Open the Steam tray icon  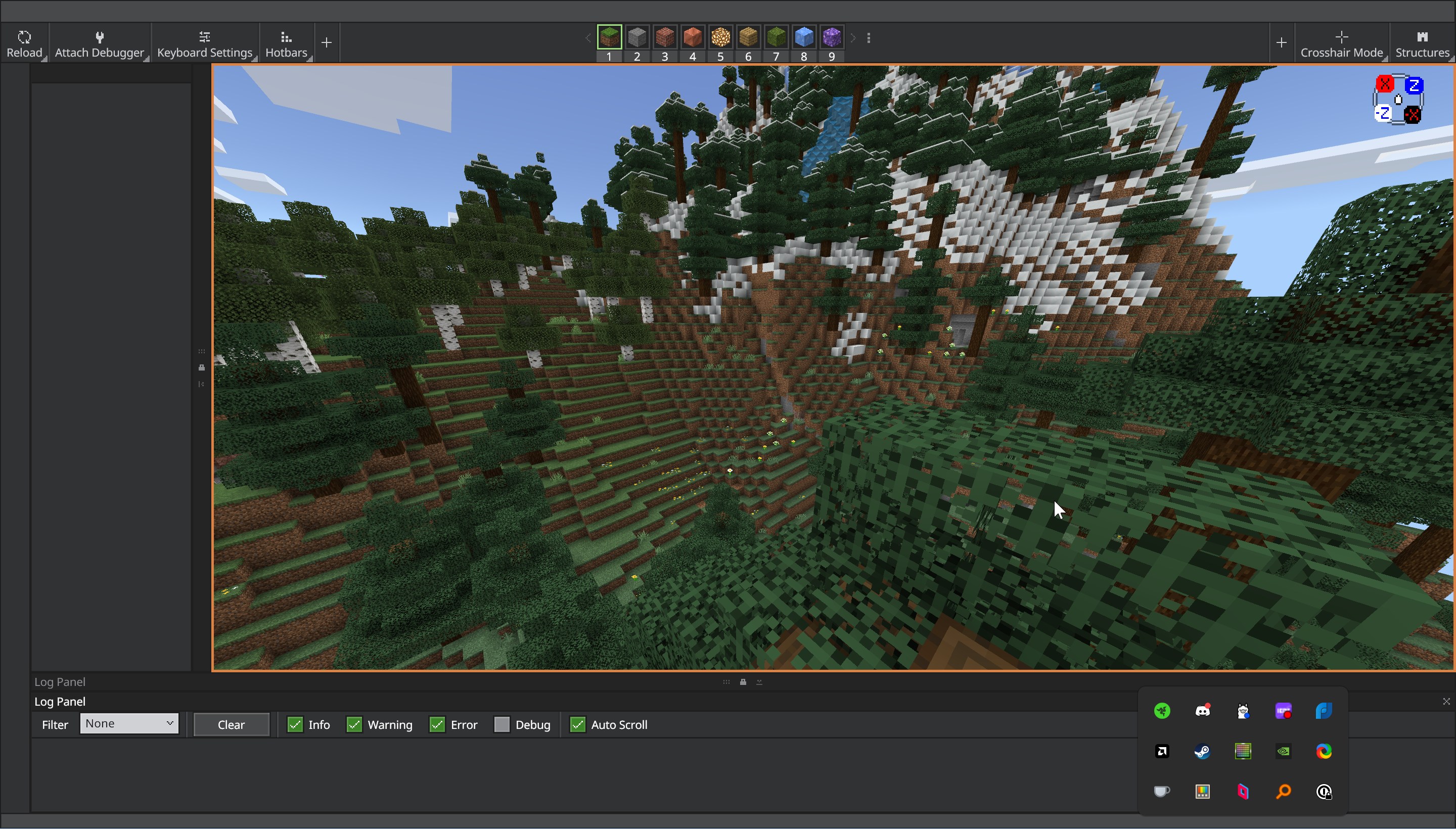point(1202,752)
